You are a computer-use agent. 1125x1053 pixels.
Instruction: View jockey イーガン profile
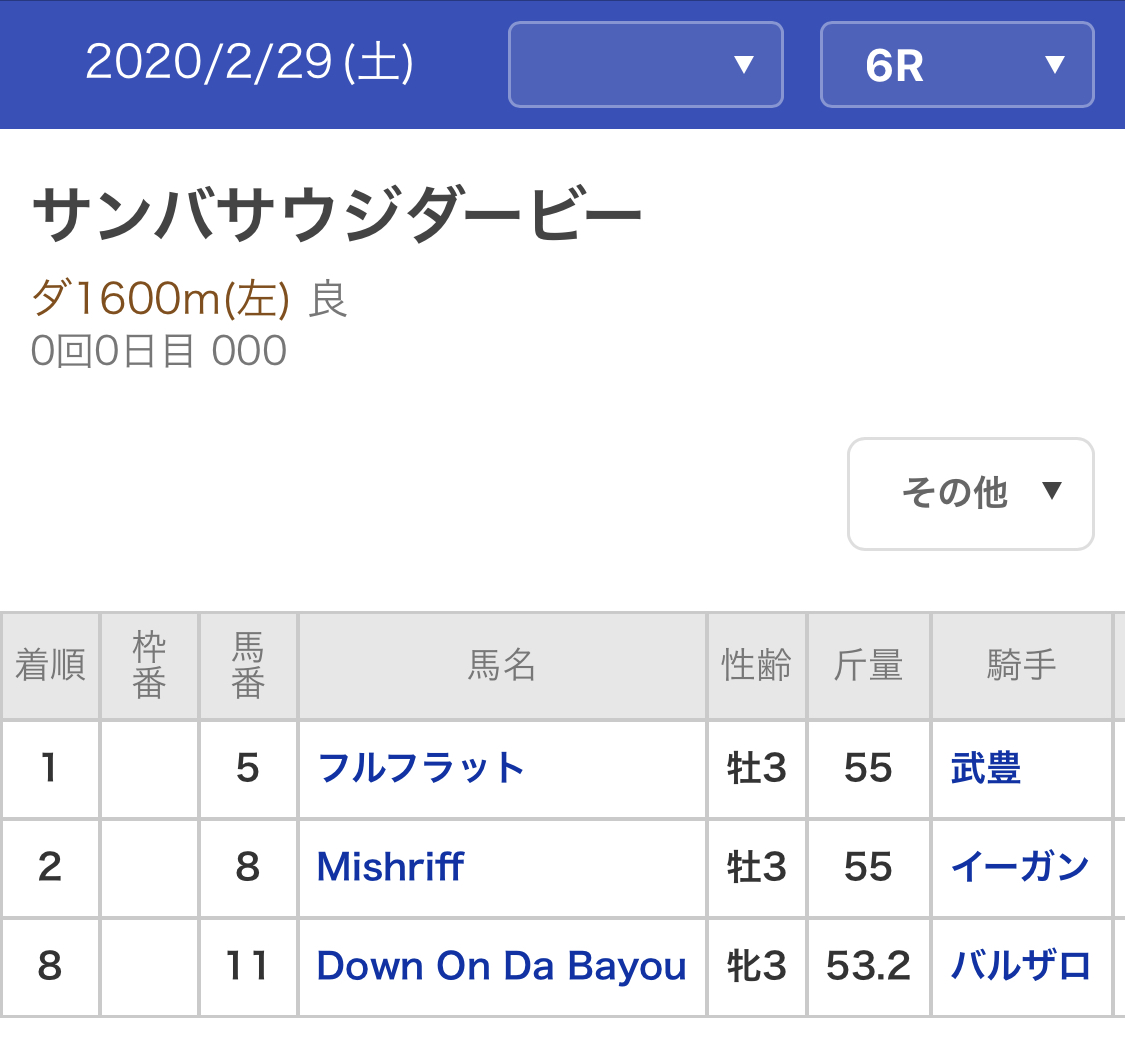[1020, 867]
